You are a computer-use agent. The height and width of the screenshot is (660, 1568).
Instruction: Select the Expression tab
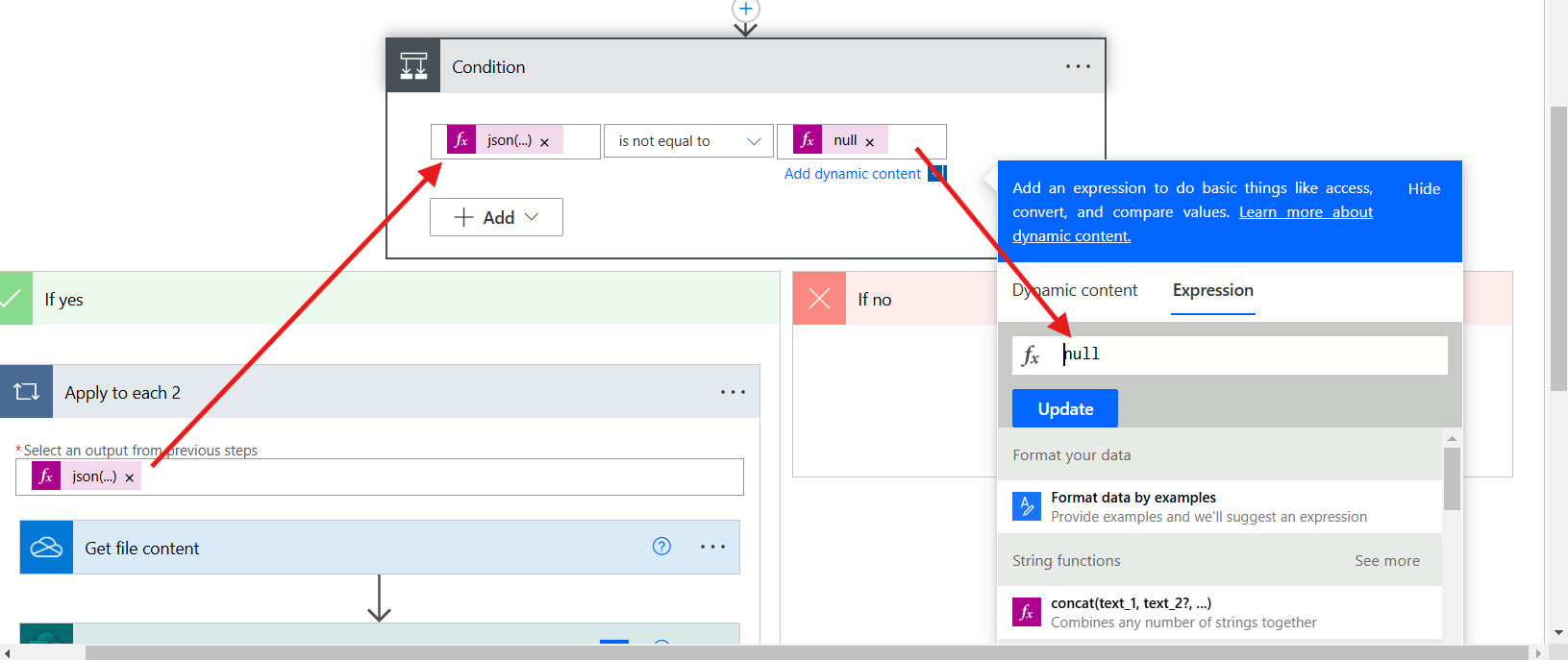click(1212, 290)
